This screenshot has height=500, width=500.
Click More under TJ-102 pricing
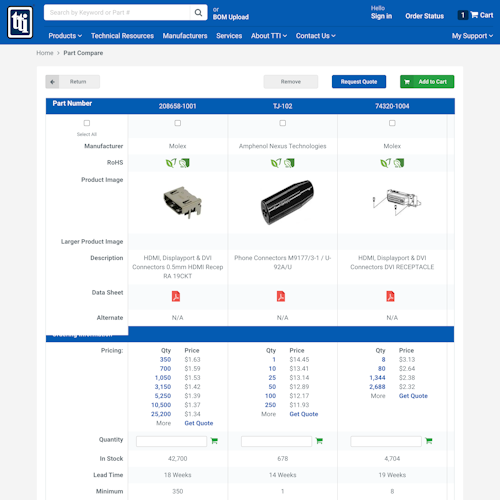click(x=269, y=414)
